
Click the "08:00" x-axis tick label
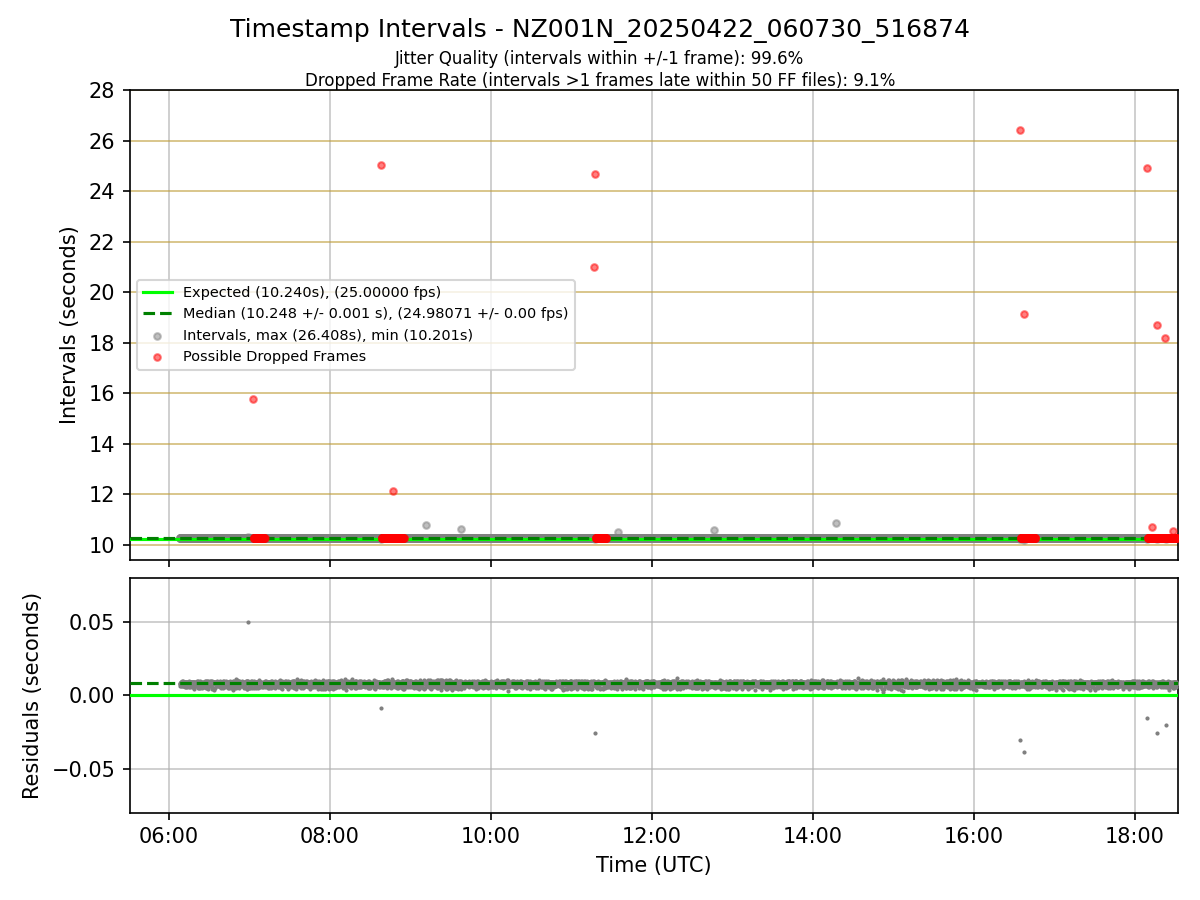tap(329, 834)
